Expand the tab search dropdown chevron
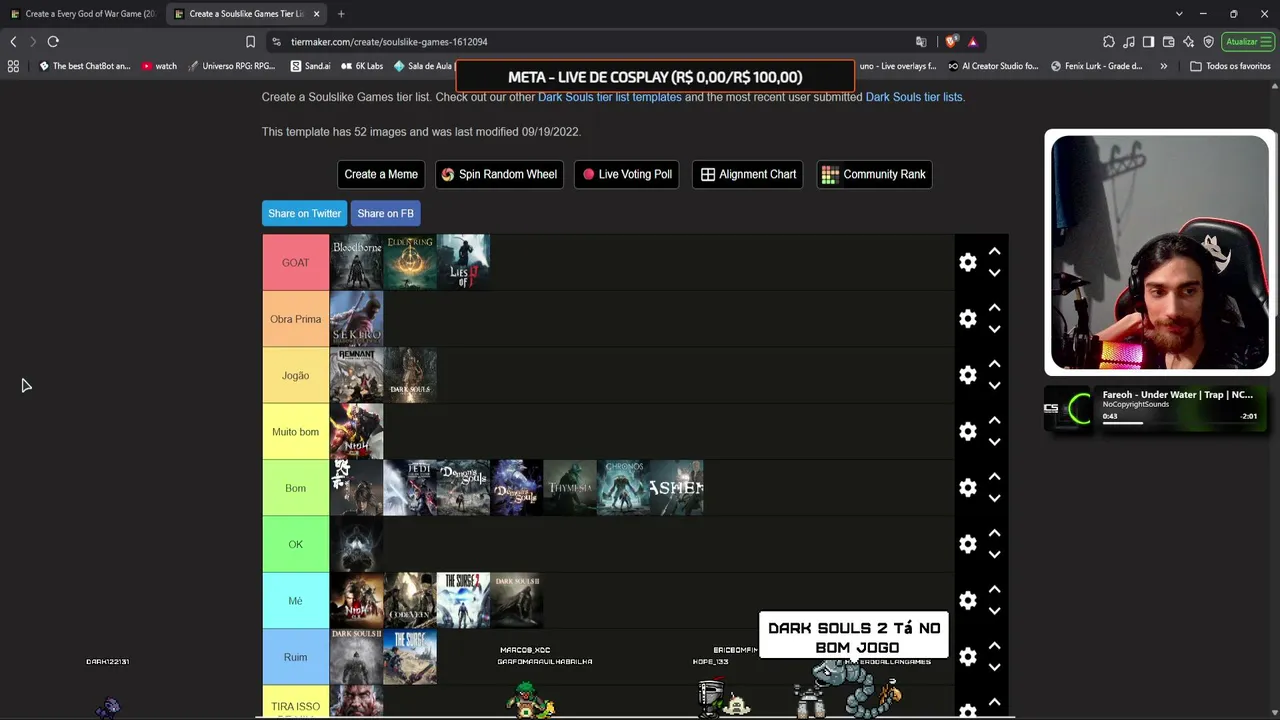 tap(1179, 14)
